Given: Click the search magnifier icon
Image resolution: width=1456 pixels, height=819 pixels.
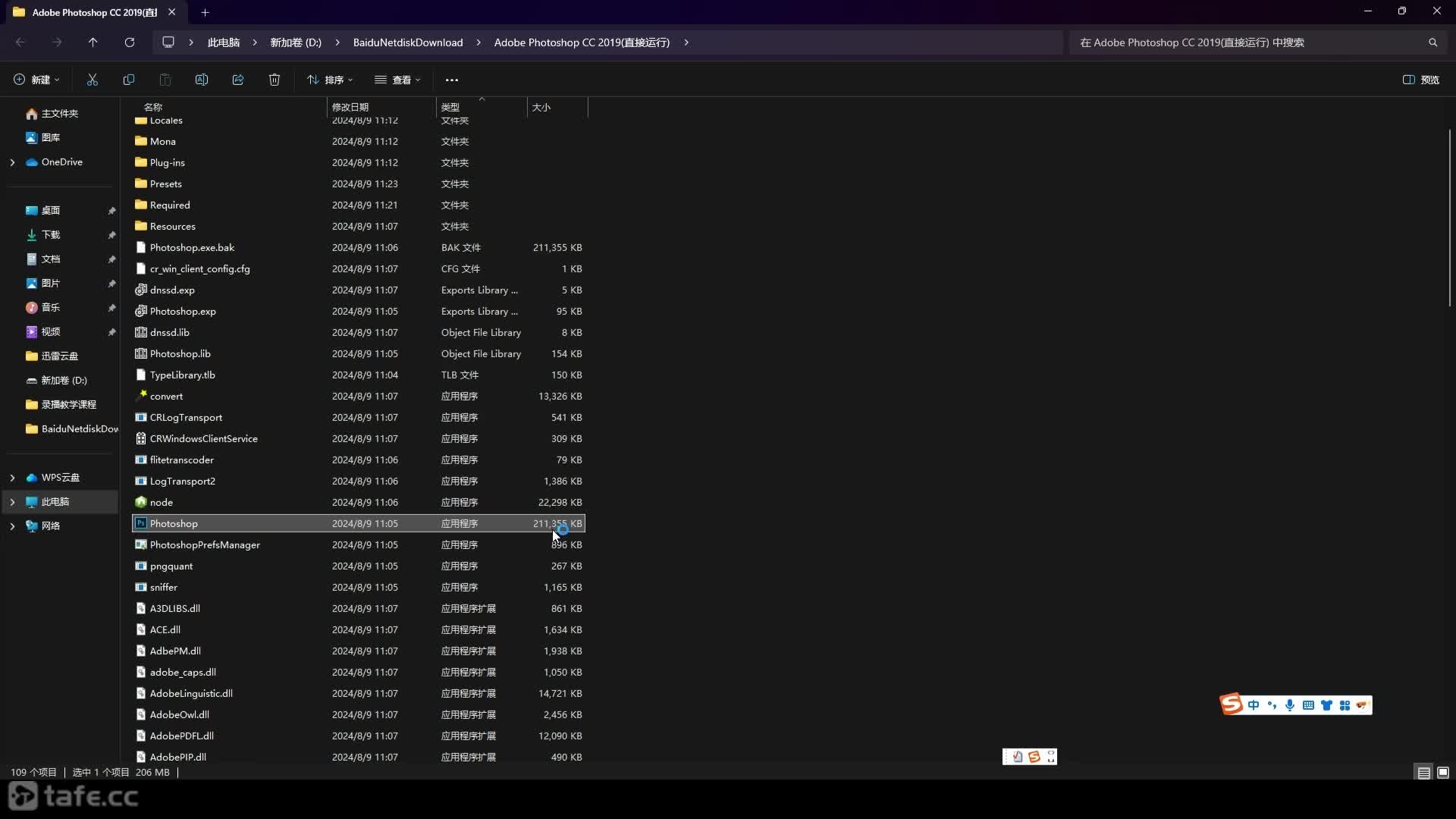Looking at the screenshot, I should point(1432,42).
